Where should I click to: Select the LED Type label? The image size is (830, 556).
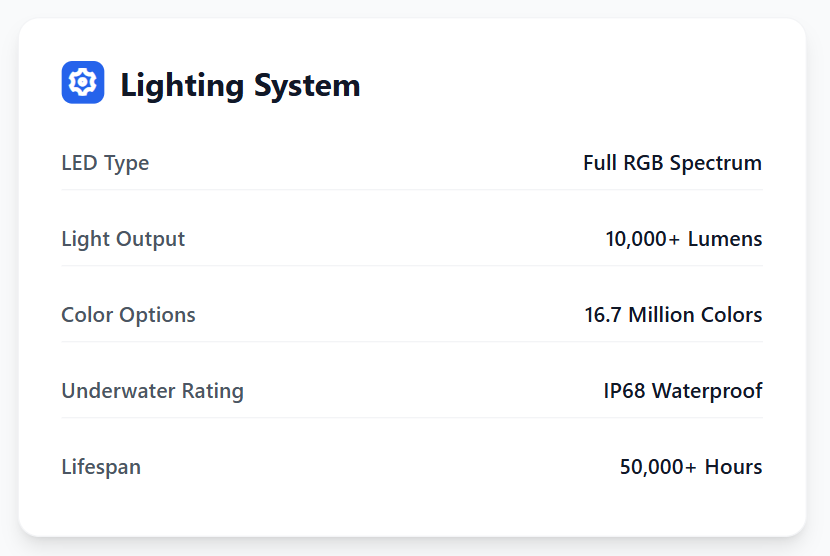coord(105,163)
